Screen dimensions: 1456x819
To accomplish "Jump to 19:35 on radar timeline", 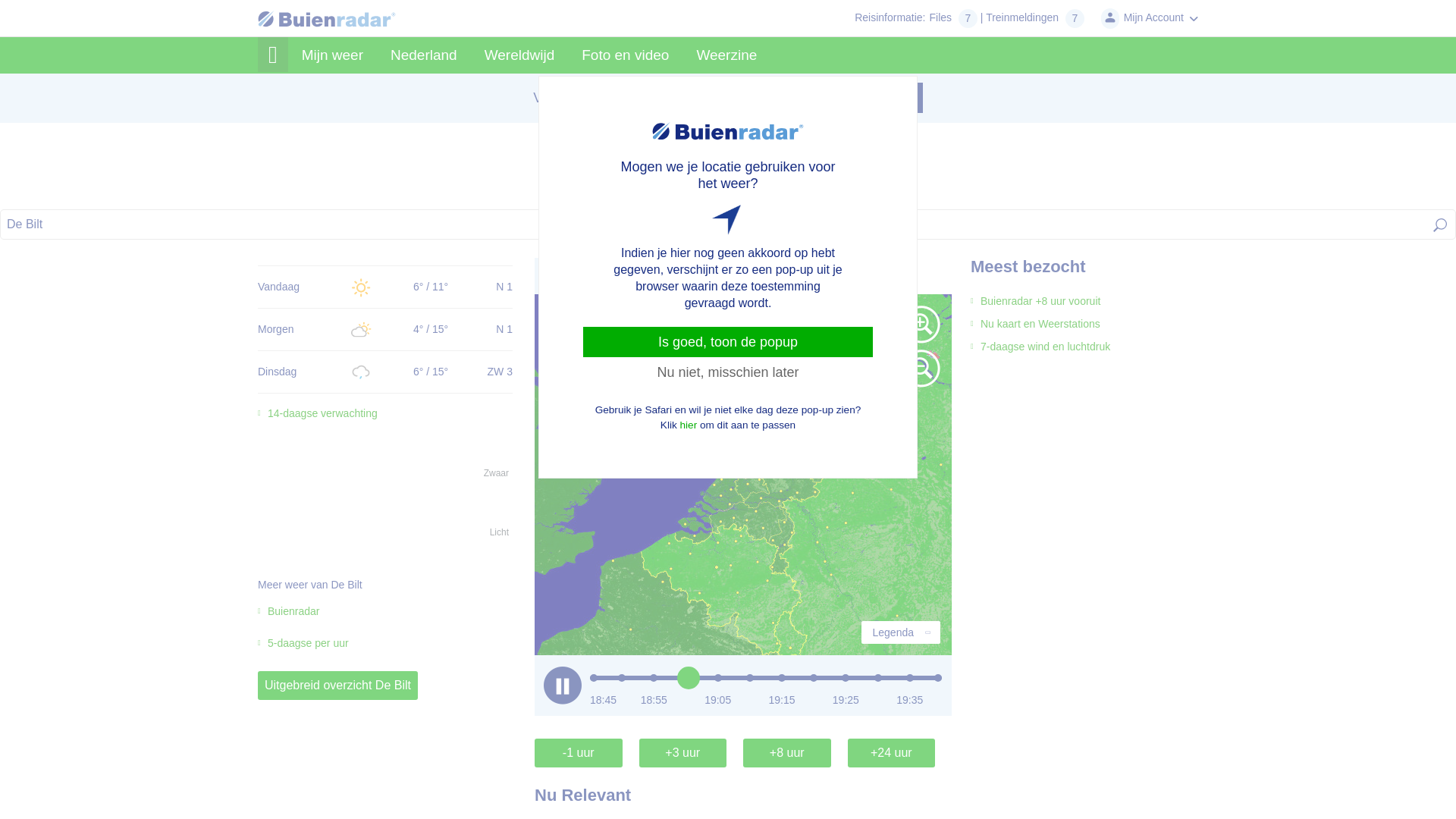I will [x=910, y=700].
